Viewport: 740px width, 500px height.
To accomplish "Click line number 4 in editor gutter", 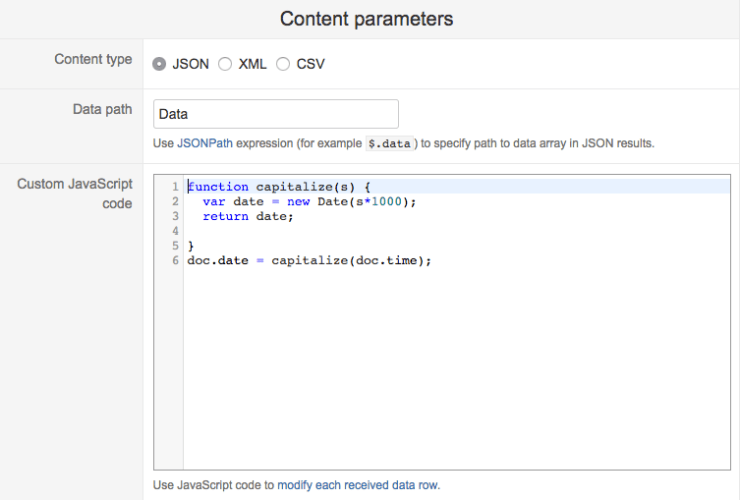I will click(174, 231).
